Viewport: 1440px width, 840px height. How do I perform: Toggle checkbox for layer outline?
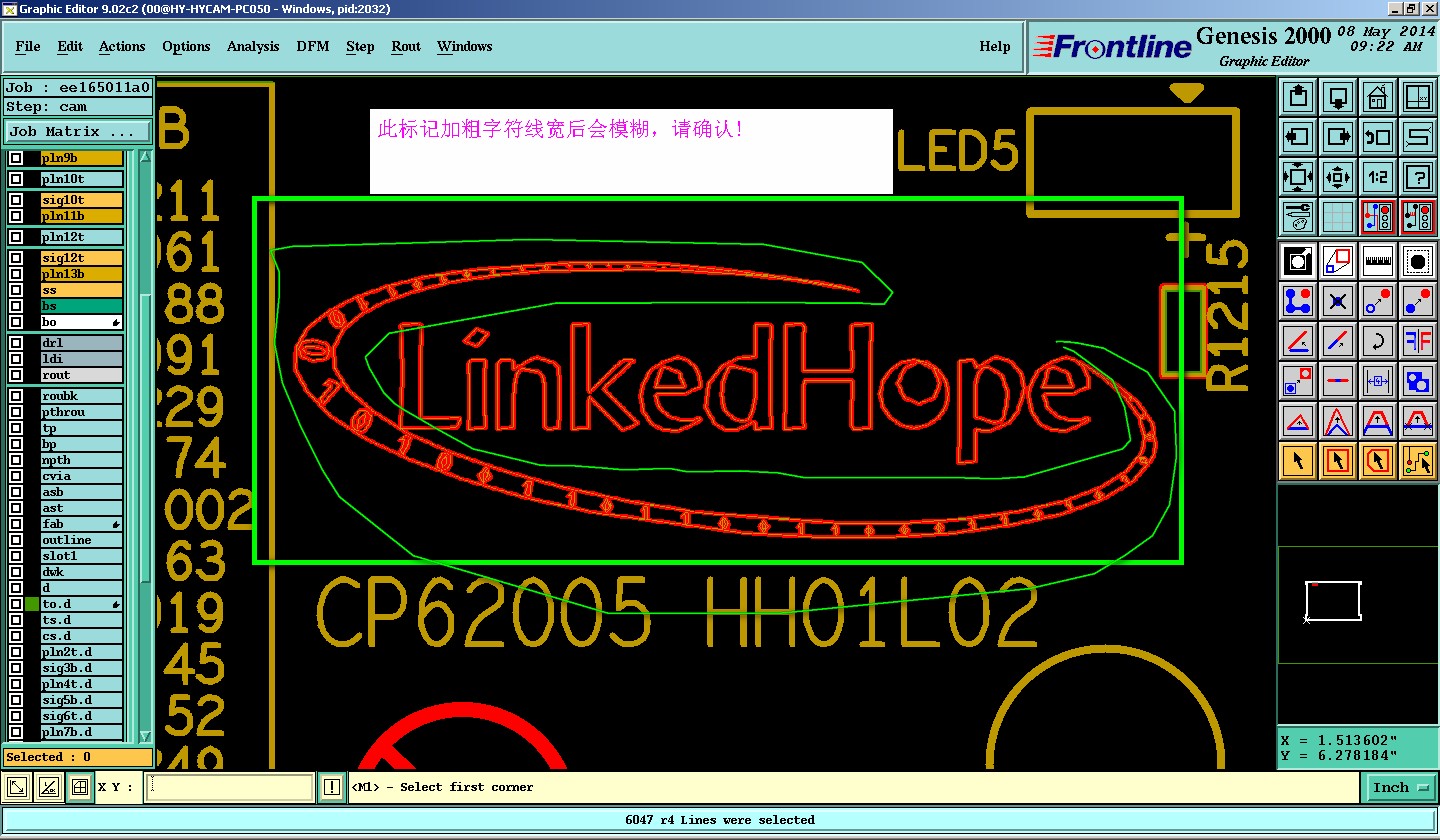(x=16, y=540)
